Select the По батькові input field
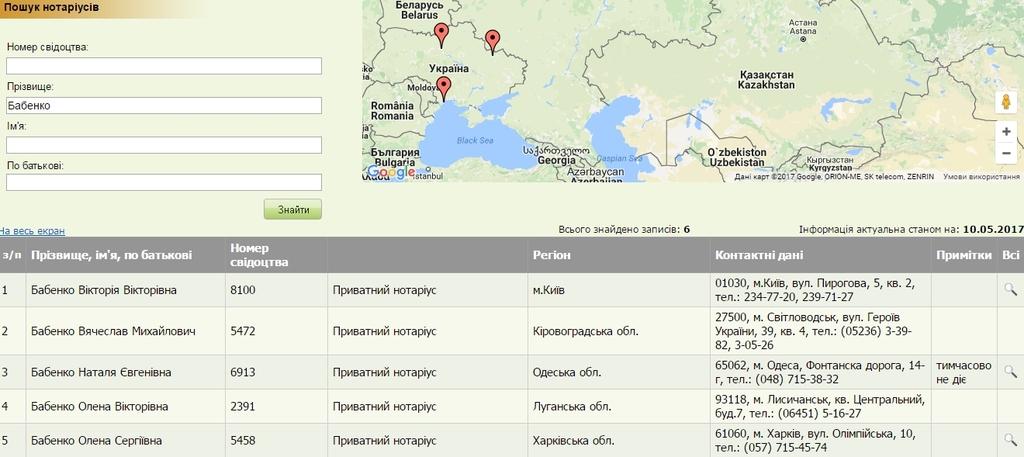Image resolution: width=1024 pixels, height=457 pixels. [164, 182]
